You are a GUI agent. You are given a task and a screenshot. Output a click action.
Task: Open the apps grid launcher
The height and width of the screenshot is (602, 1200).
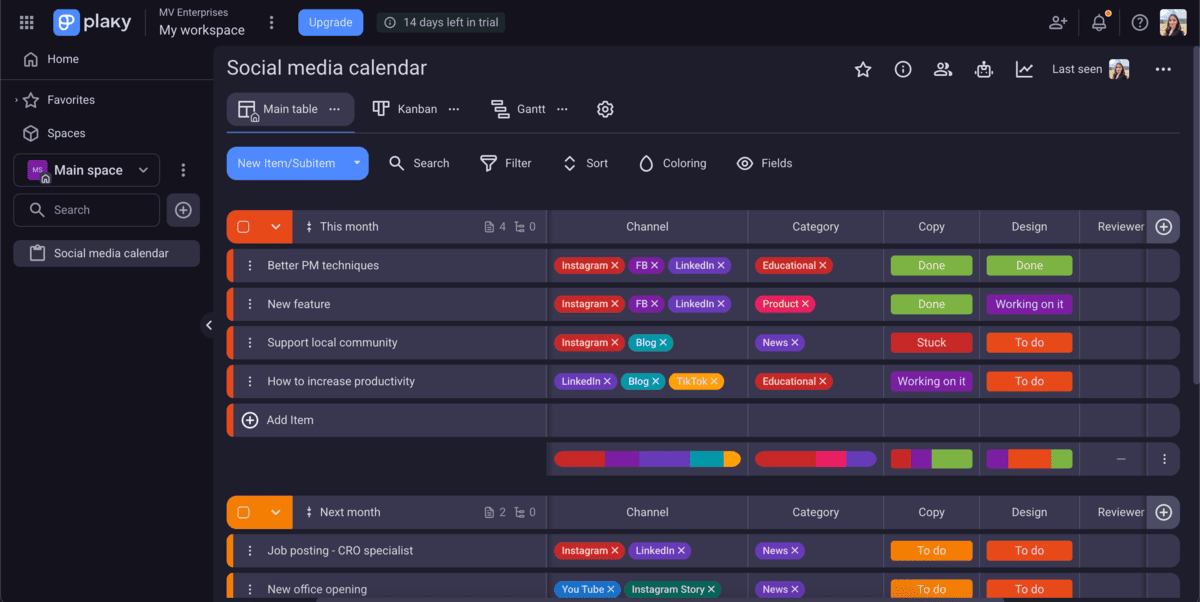[27, 22]
